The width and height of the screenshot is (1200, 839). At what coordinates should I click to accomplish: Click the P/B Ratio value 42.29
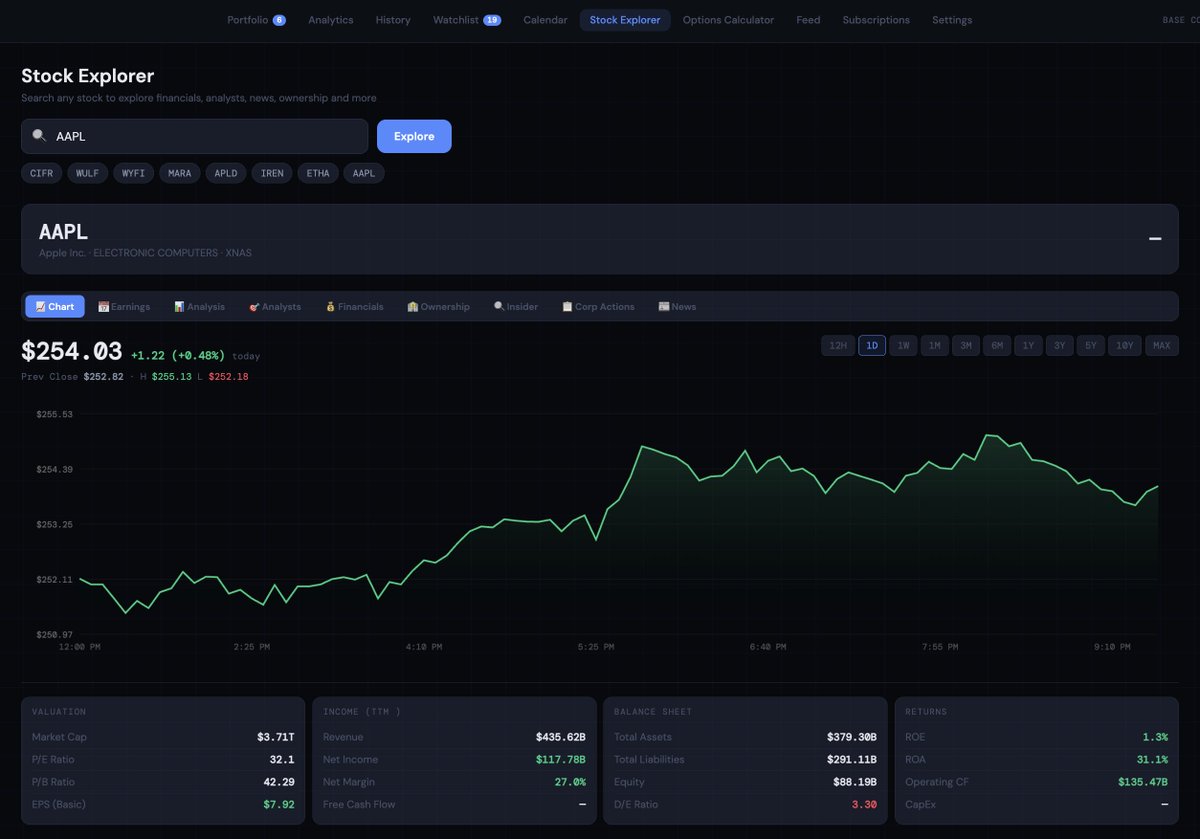click(279, 782)
